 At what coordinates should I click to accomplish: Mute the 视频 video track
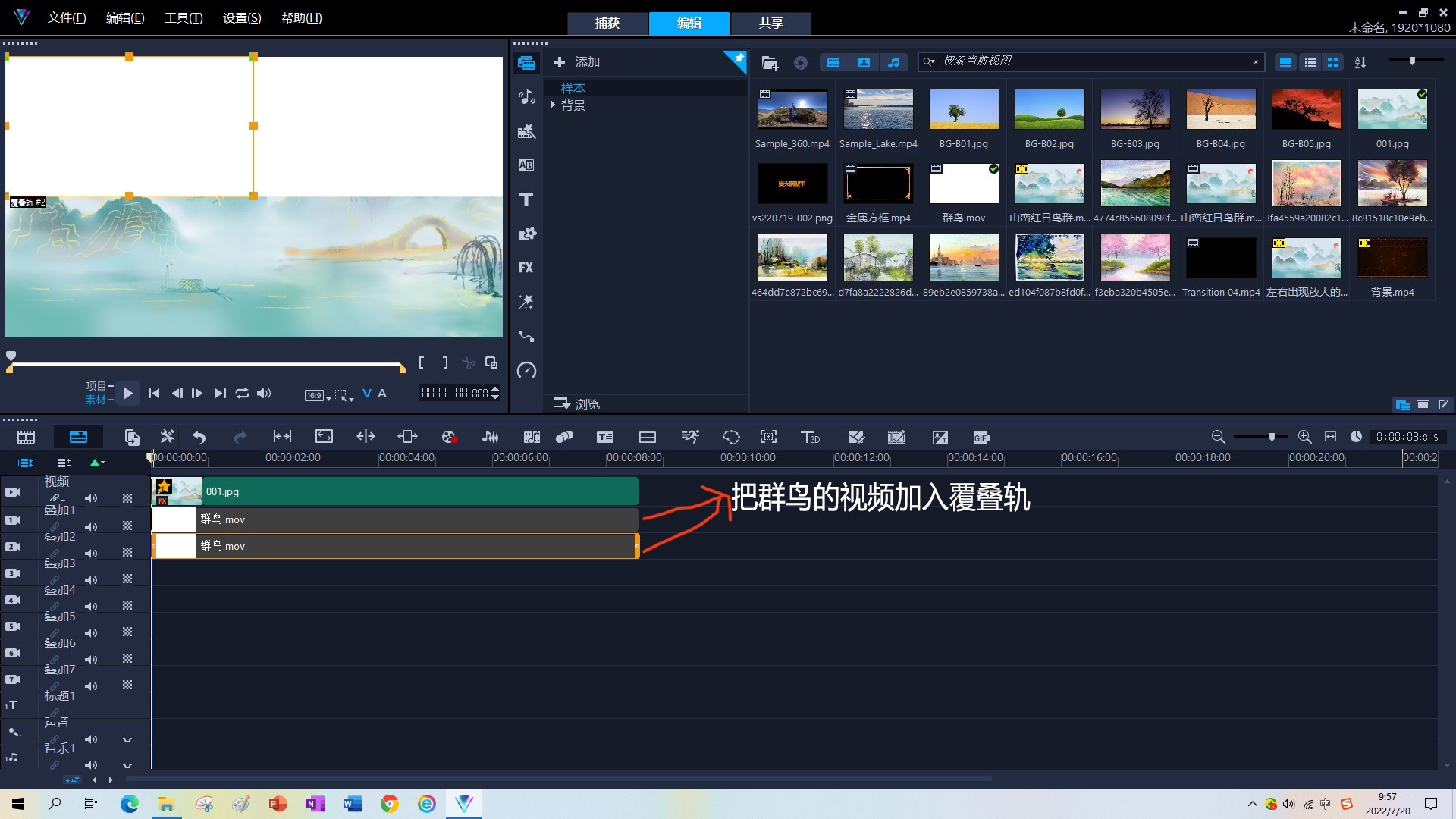(91, 498)
